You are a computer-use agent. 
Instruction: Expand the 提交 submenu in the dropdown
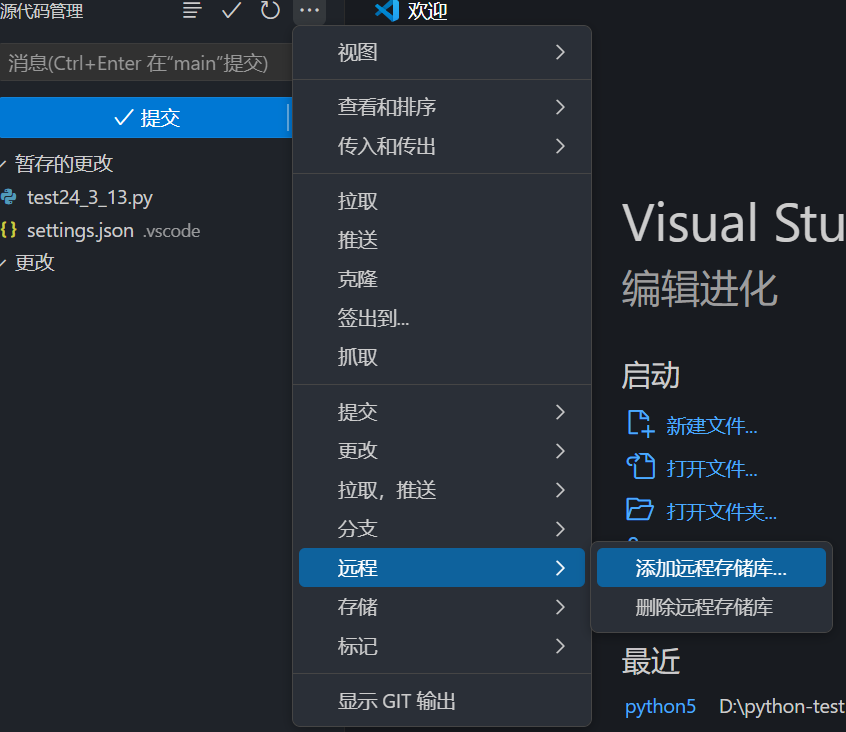(442, 412)
